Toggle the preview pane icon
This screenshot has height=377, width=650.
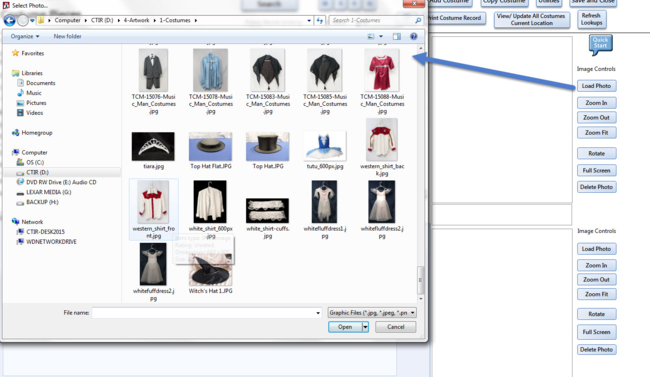pyautogui.click(x=397, y=36)
